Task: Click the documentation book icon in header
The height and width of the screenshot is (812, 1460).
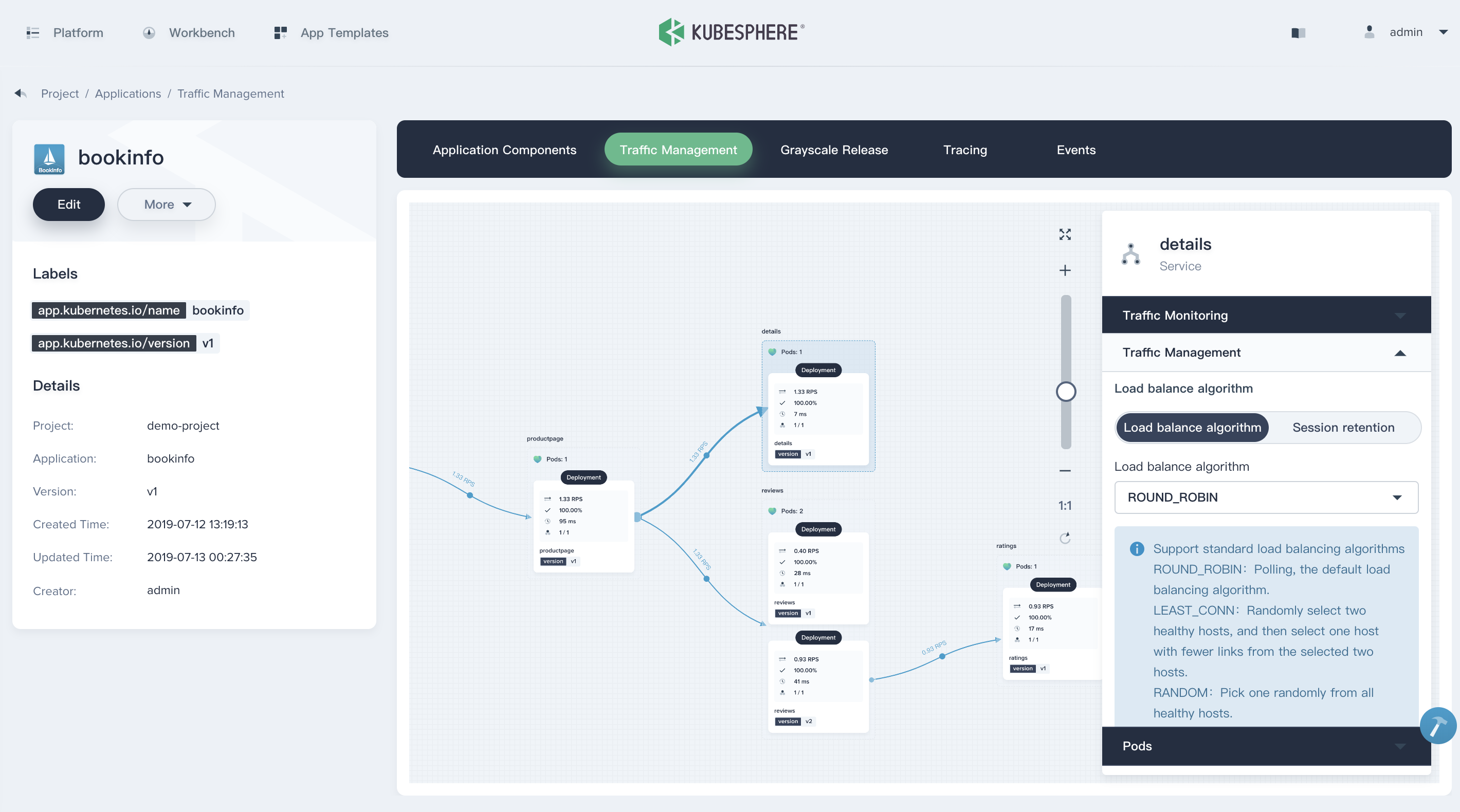Action: click(x=1298, y=33)
